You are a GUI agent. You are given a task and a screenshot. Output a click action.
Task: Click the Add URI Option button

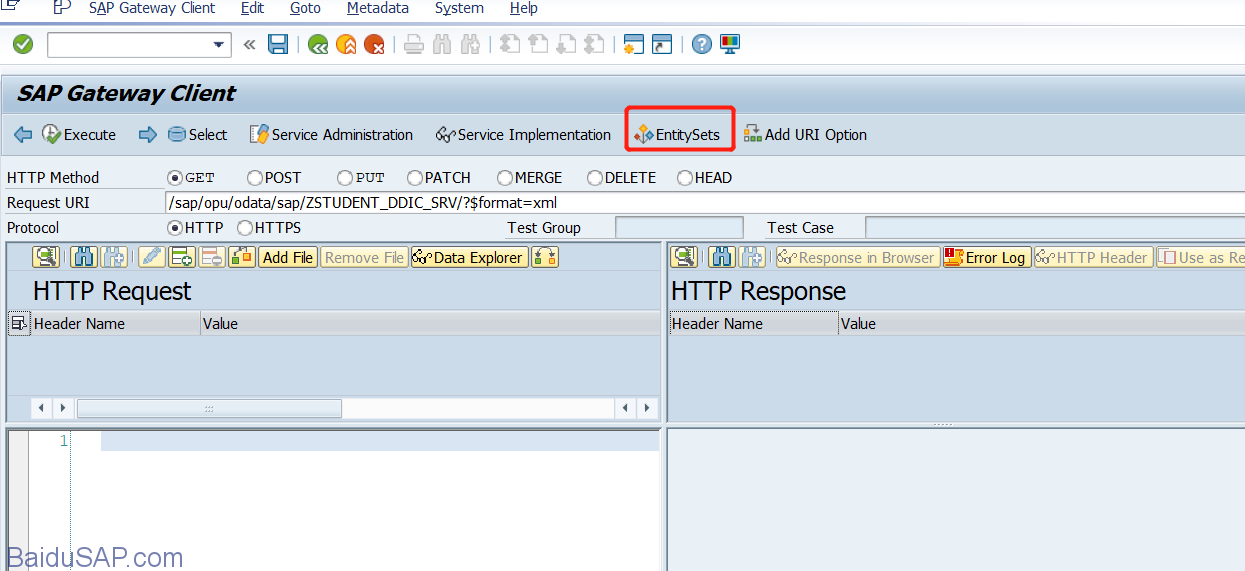tap(805, 135)
